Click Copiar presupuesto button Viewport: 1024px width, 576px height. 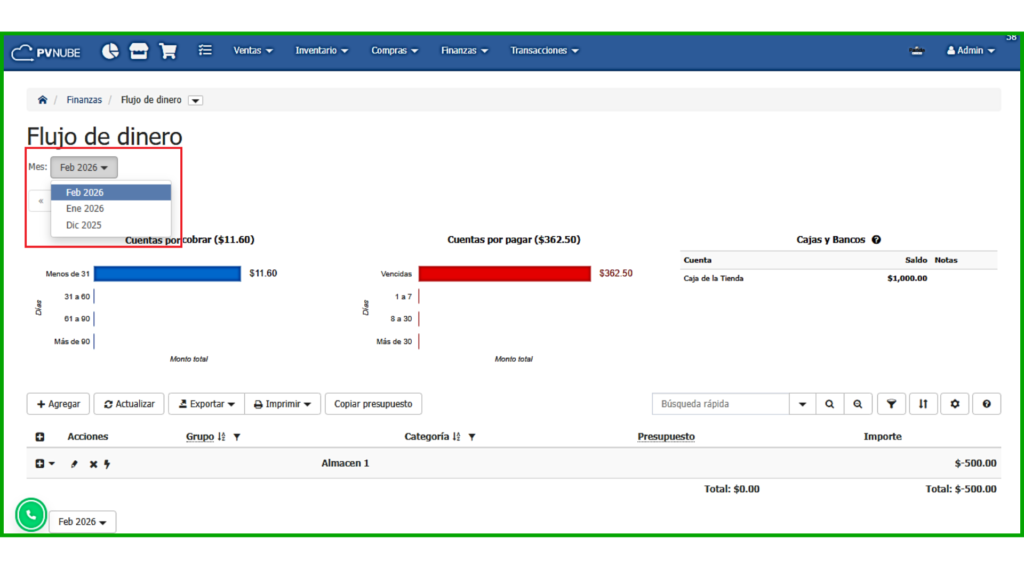373,404
